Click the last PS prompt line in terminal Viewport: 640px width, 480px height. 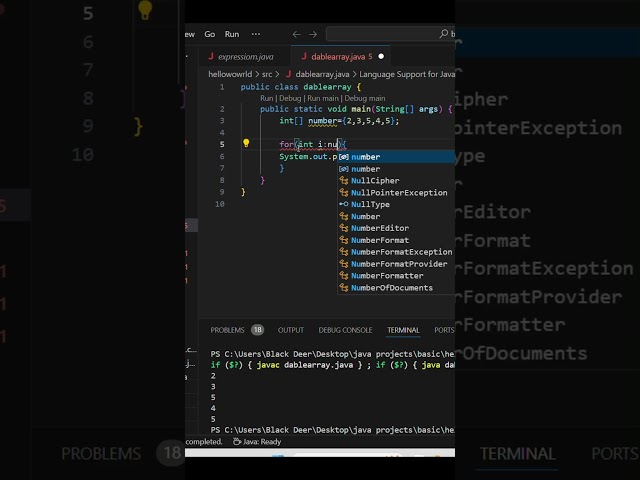point(332,430)
